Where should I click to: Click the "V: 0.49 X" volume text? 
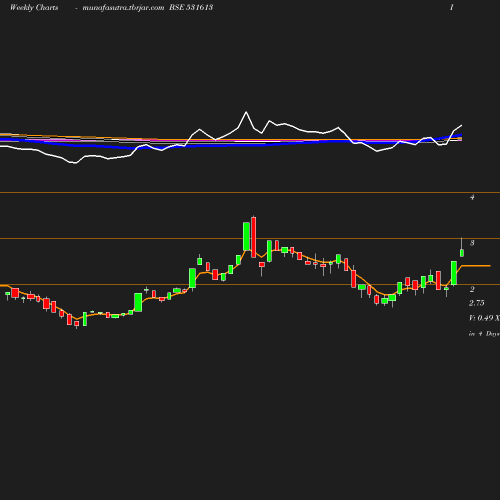coord(484,318)
